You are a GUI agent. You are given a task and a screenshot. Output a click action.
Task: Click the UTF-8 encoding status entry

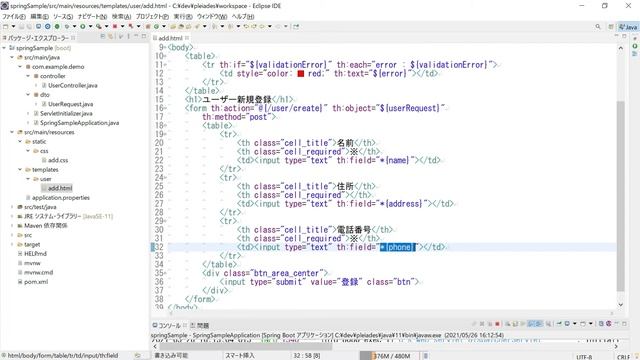click(x=584, y=357)
